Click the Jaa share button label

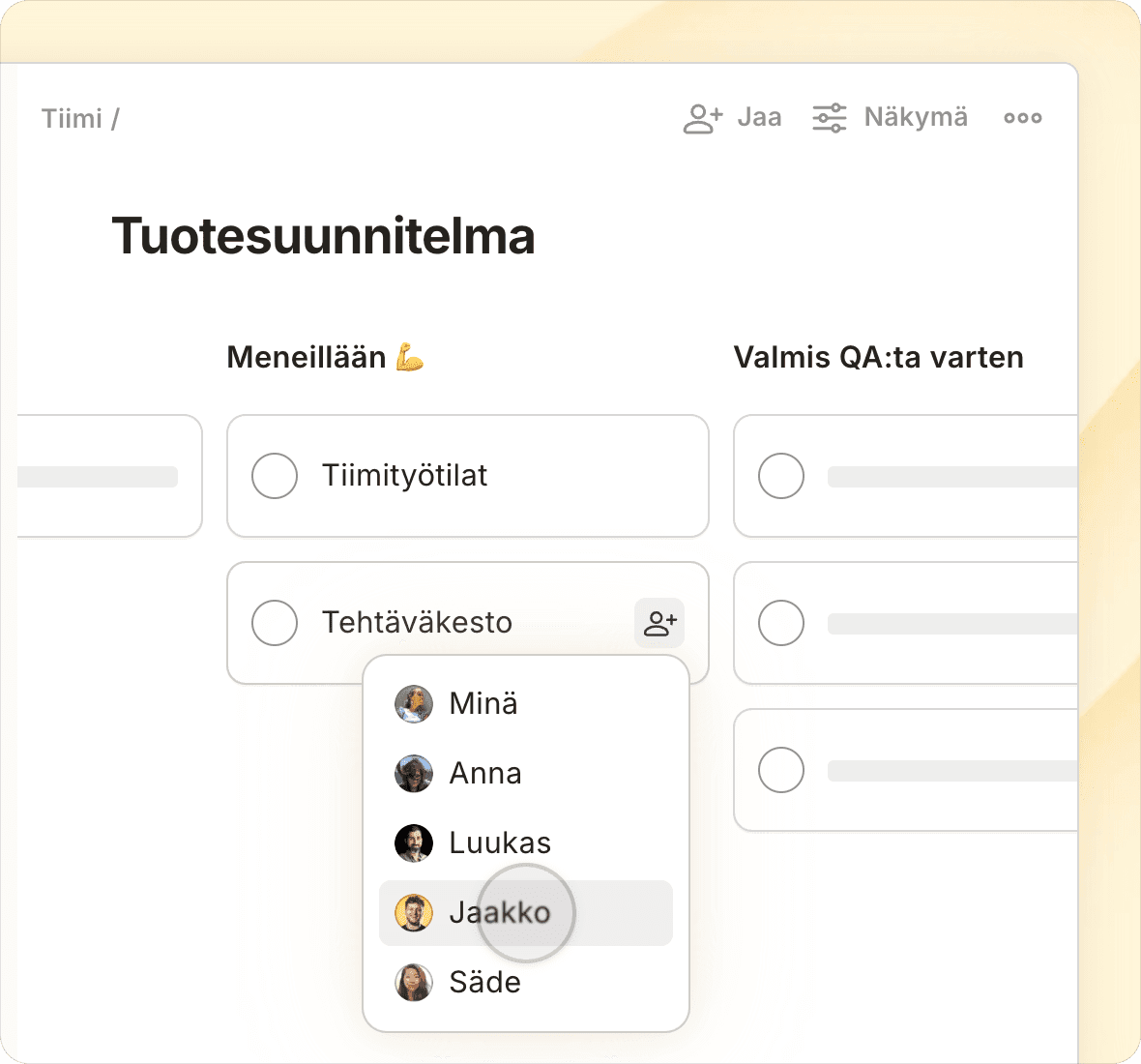(759, 118)
